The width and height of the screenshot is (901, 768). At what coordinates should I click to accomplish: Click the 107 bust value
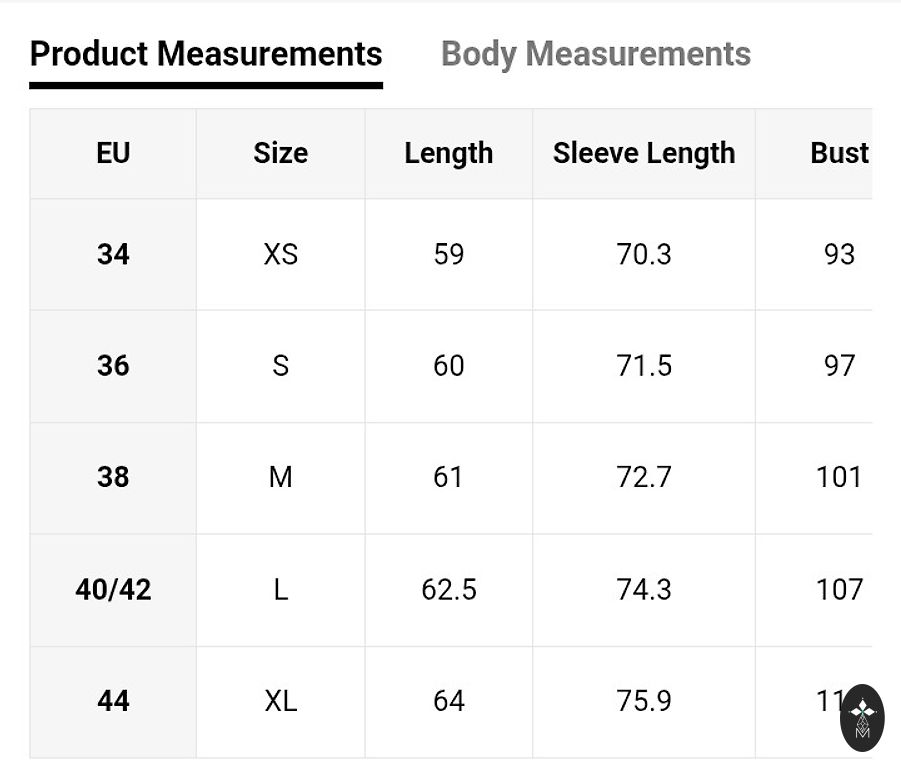click(x=838, y=590)
